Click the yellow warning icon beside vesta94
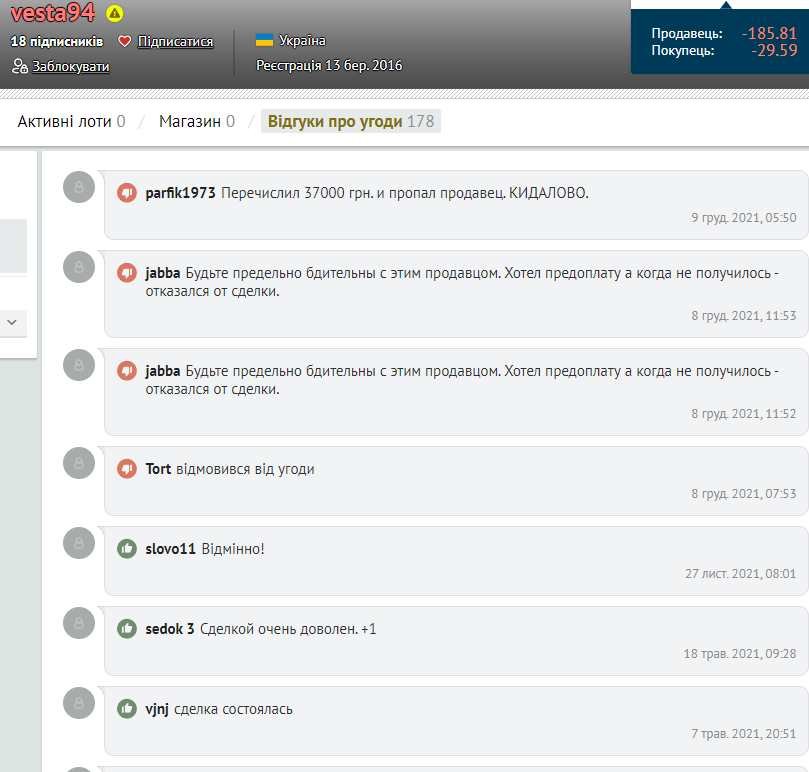The image size is (809, 772). pyautogui.click(x=115, y=13)
